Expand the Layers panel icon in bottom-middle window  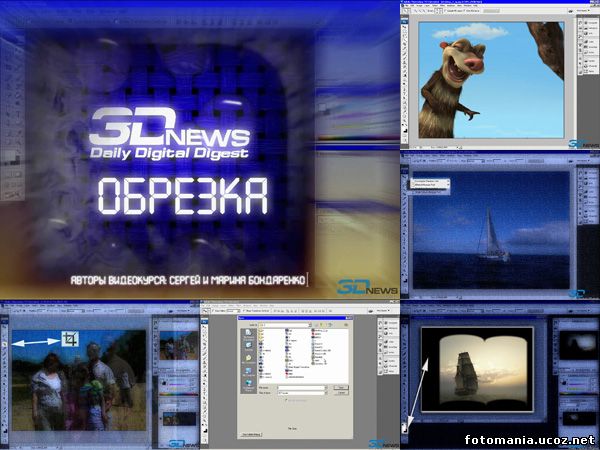click(x=386, y=361)
